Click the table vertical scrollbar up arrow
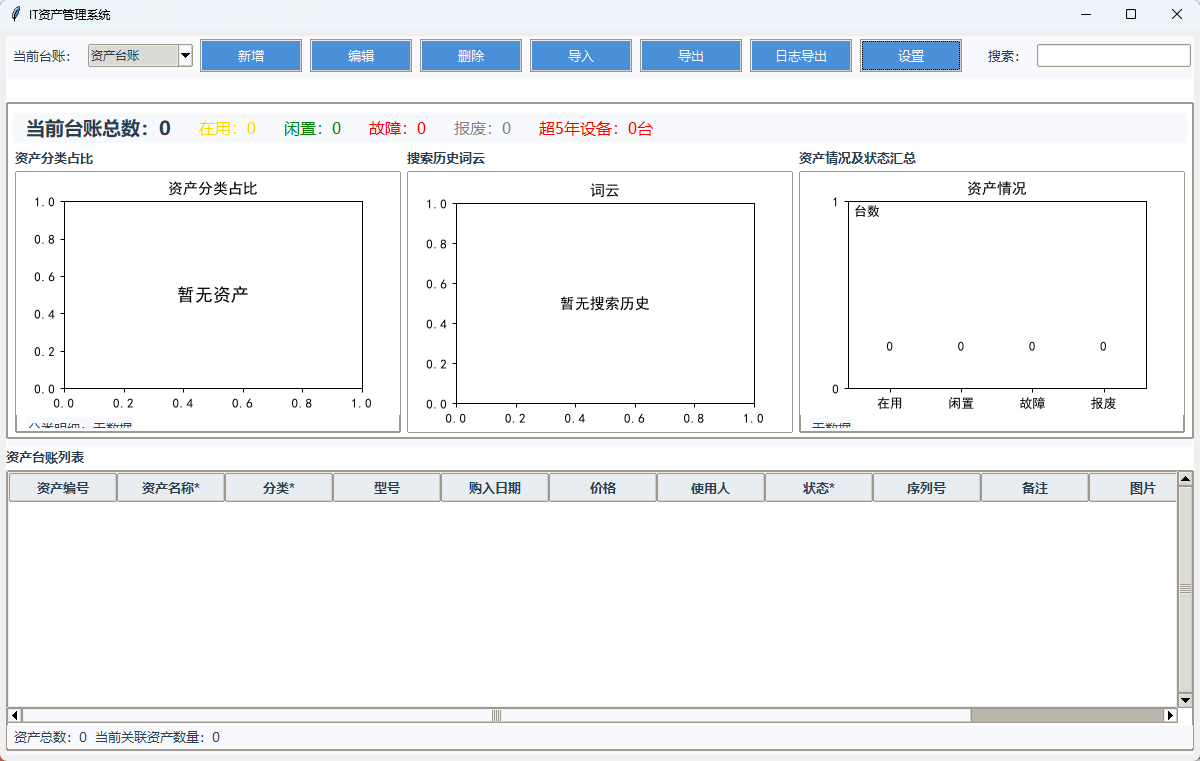The image size is (1200, 761). point(1185,479)
